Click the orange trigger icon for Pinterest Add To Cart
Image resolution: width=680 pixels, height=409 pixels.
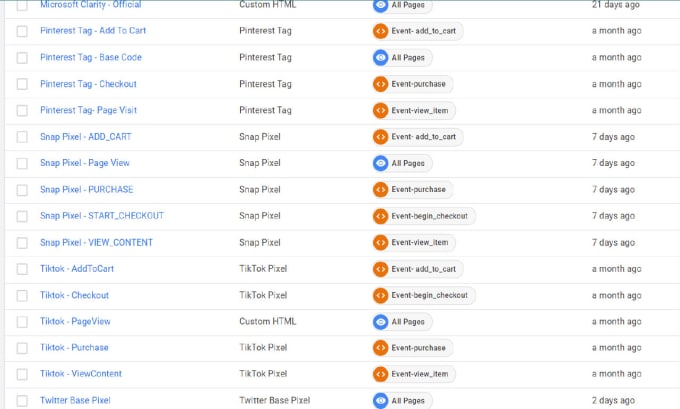pyautogui.click(x=380, y=31)
